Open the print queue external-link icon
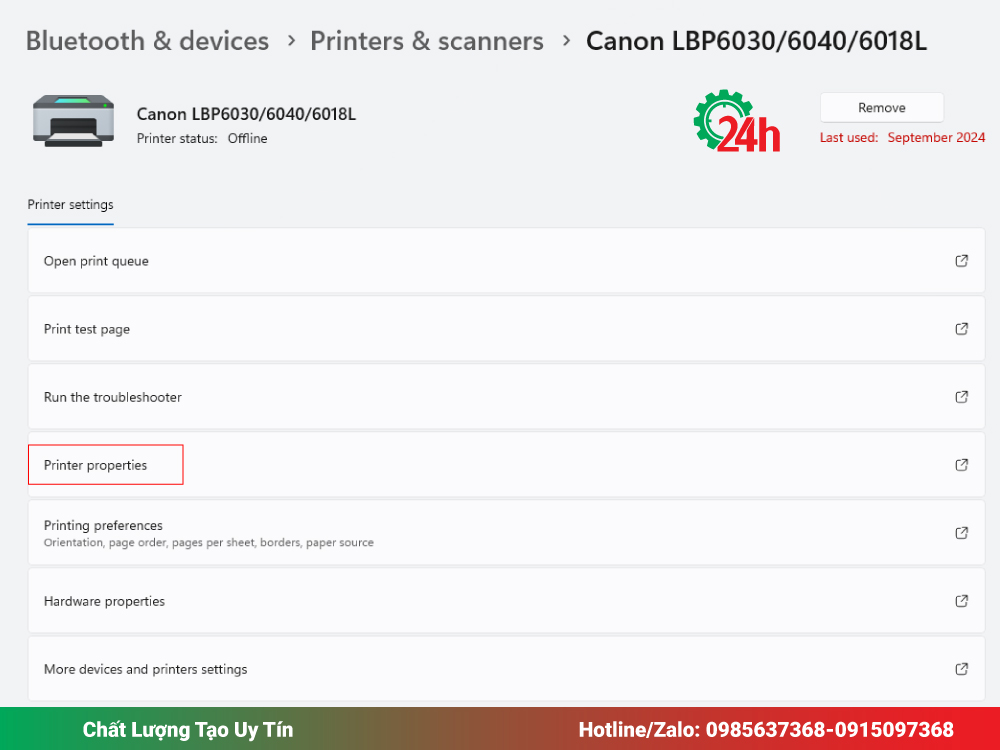Screen dimensions: 1000x750 tap(961, 261)
